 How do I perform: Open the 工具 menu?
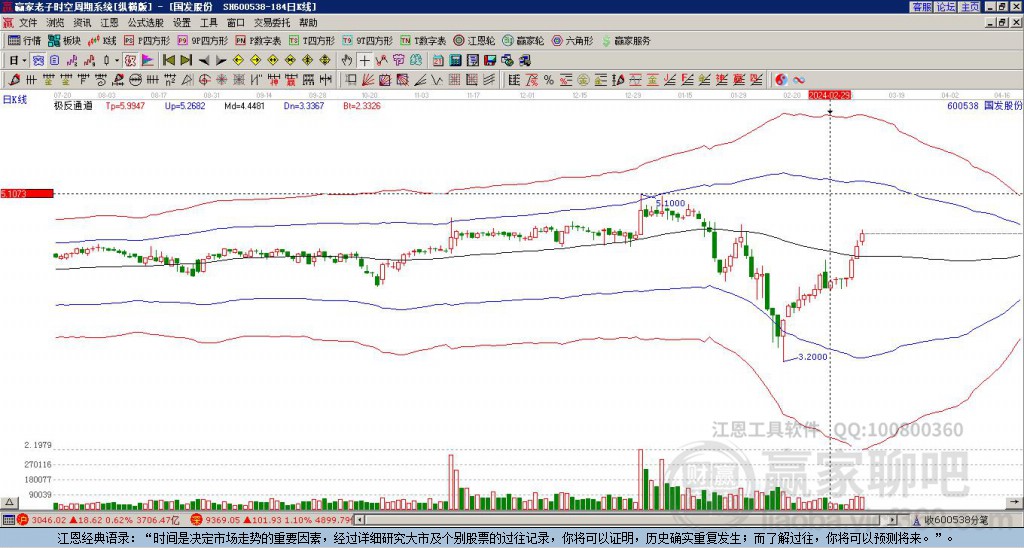tap(208, 23)
